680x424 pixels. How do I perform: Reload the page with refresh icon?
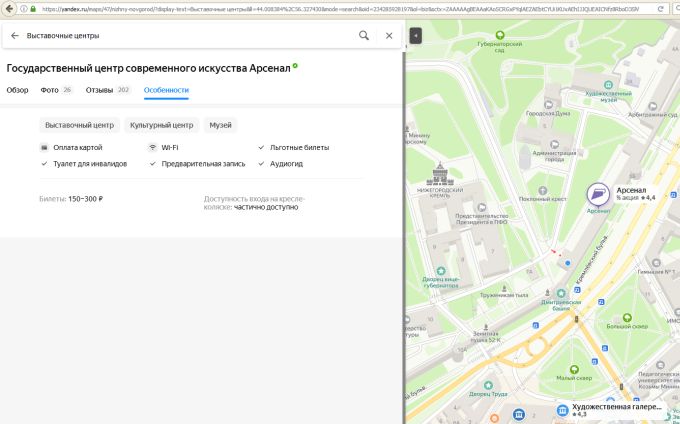(660, 9)
